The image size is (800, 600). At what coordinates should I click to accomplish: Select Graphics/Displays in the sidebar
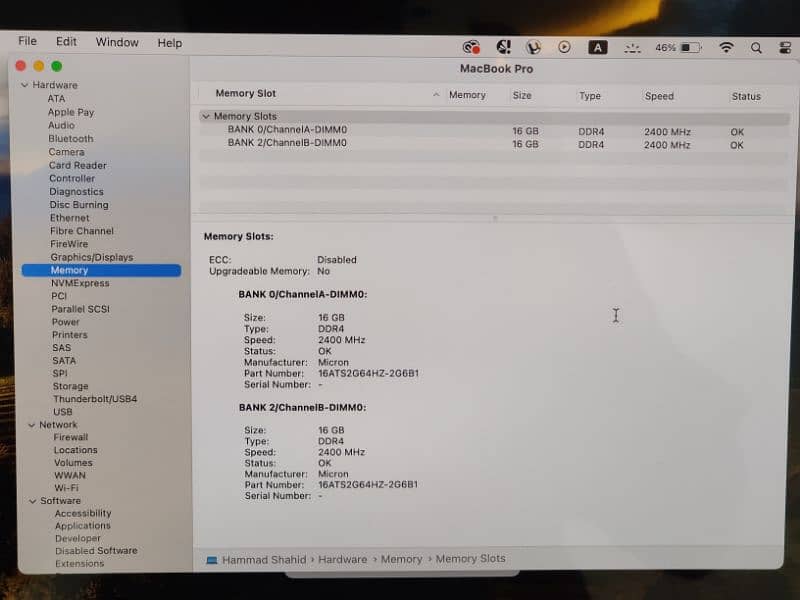tap(91, 257)
